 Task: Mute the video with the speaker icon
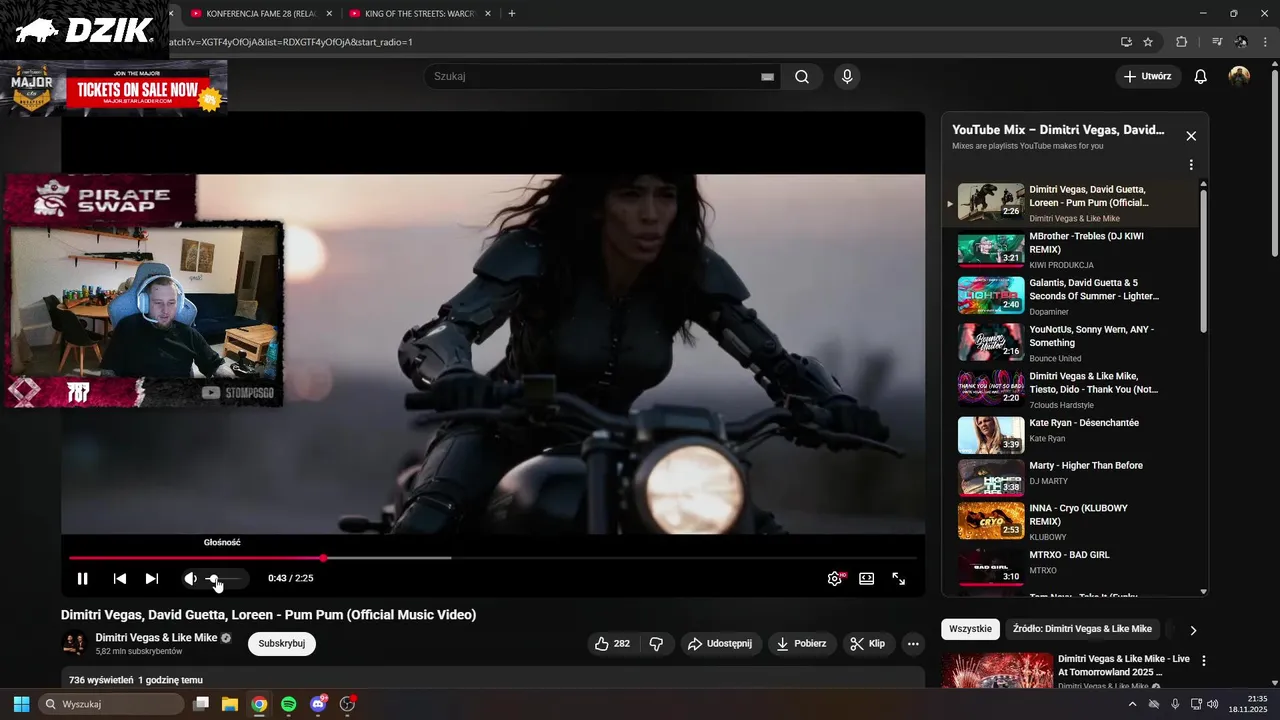point(190,578)
